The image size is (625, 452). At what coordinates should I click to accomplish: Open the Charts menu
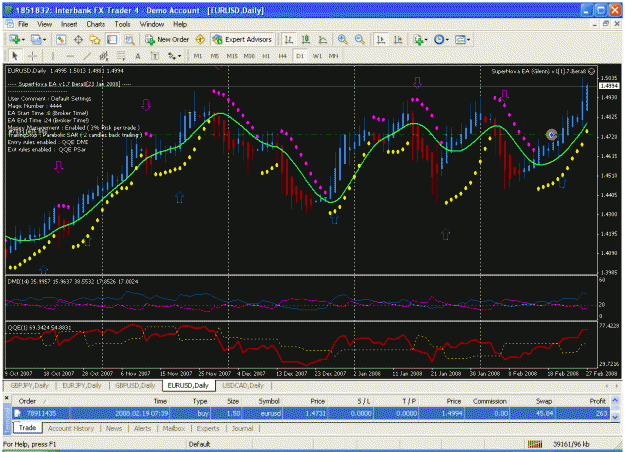[x=96, y=24]
